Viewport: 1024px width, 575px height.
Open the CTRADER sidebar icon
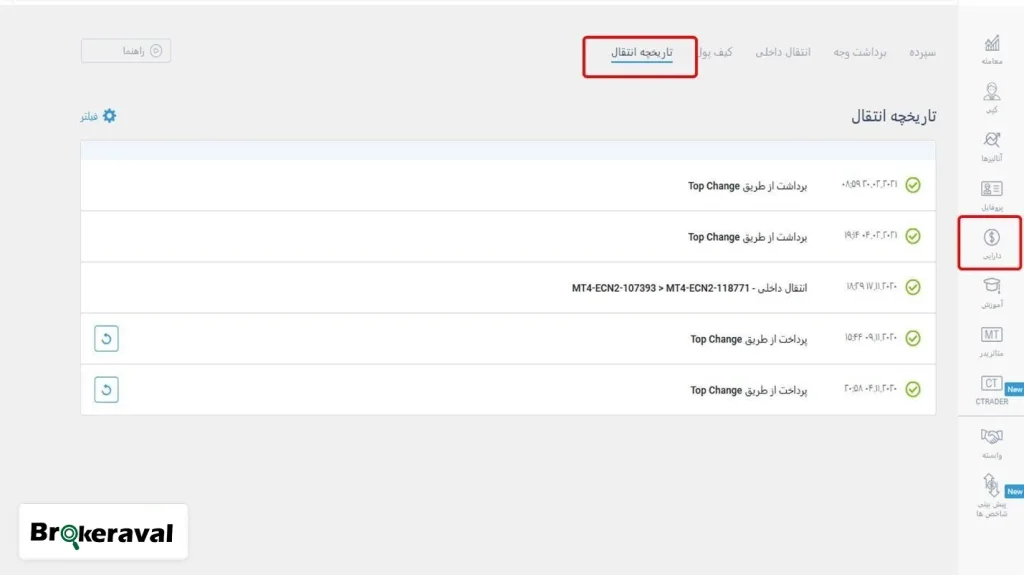pos(991,389)
